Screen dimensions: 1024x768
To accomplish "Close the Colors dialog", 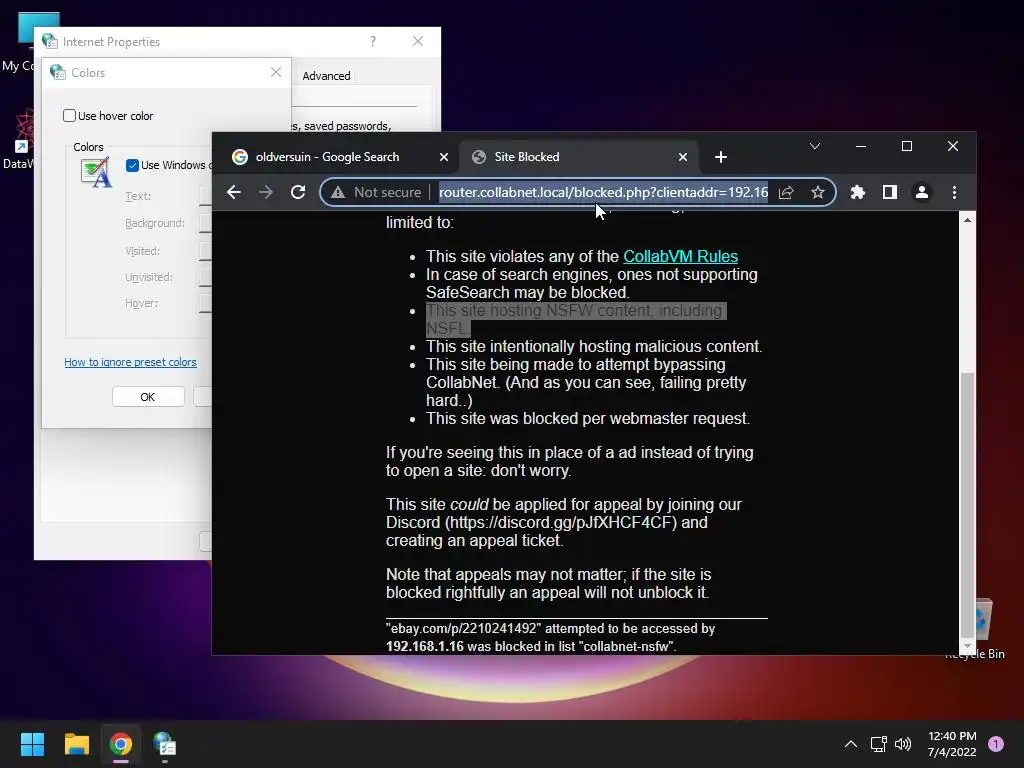I will pos(276,72).
